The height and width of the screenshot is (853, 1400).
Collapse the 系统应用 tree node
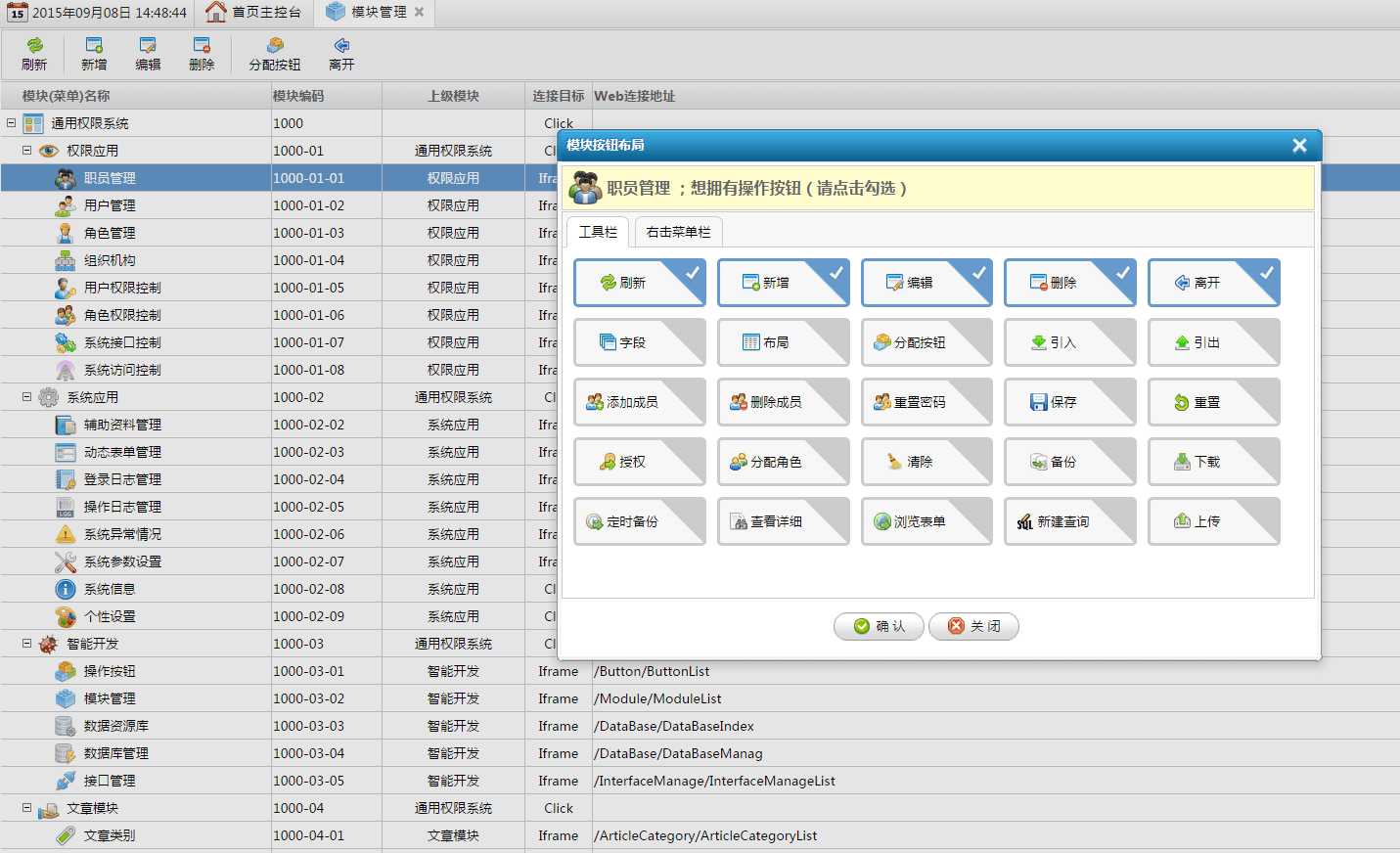[27, 397]
